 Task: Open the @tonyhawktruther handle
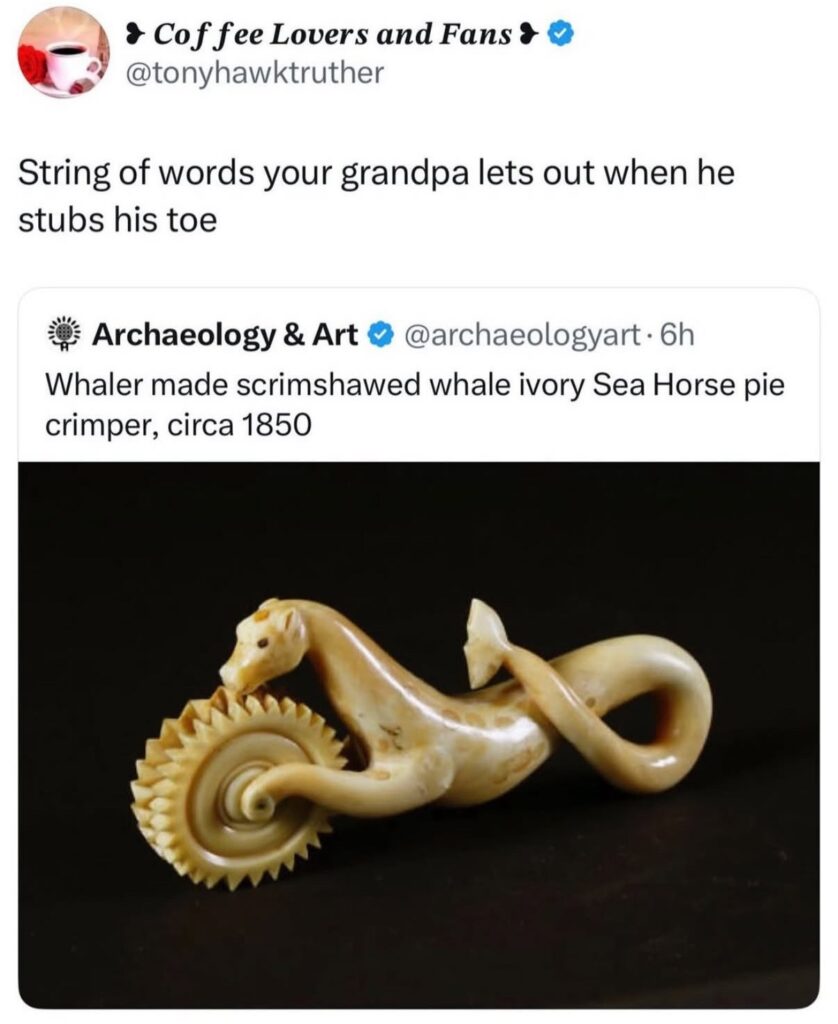[x=251, y=74]
